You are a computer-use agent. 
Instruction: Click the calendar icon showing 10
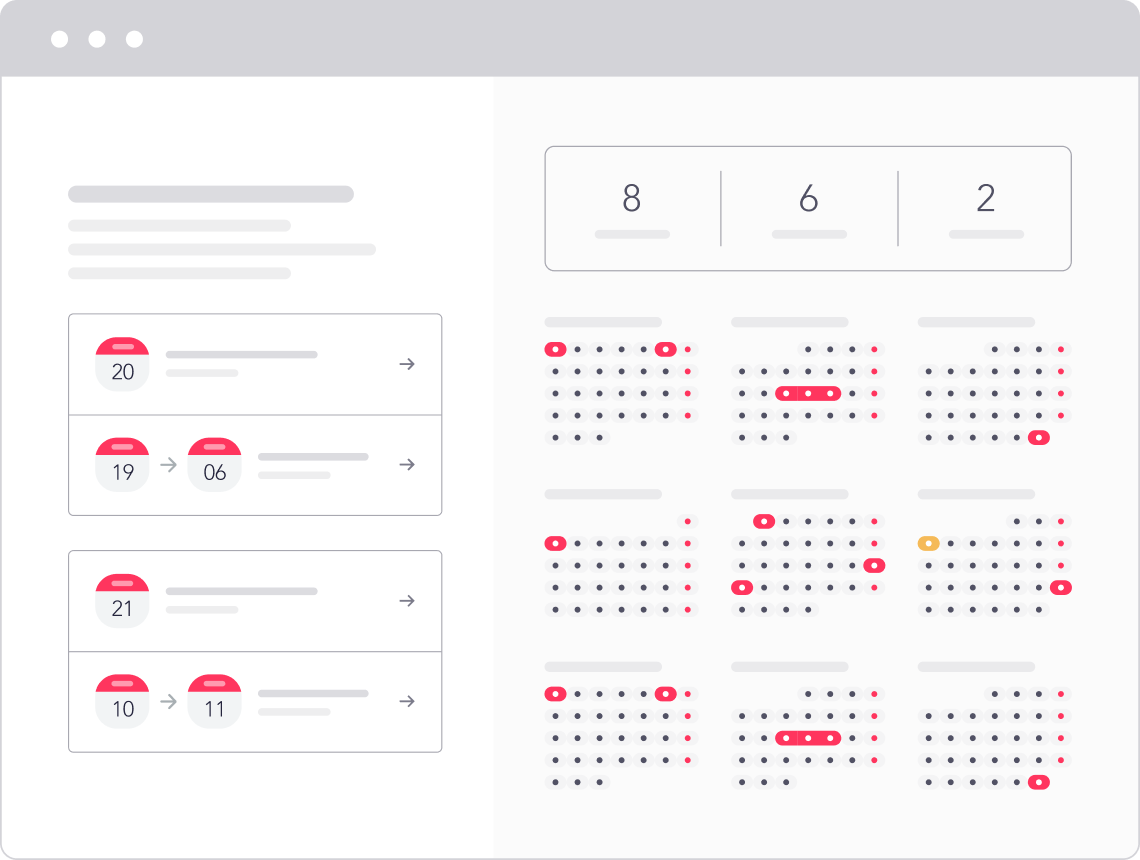[x=122, y=701]
